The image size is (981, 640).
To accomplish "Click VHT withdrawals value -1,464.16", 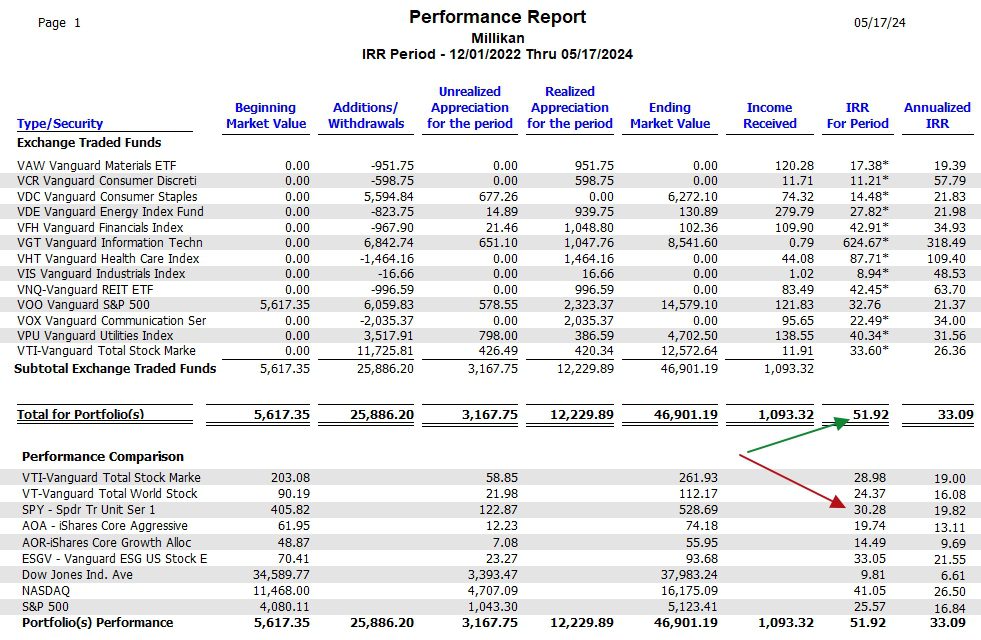I will coord(387,258).
